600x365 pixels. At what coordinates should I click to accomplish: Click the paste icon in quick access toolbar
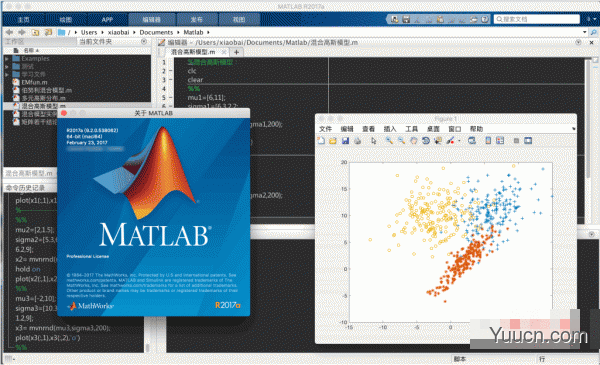(x=440, y=19)
